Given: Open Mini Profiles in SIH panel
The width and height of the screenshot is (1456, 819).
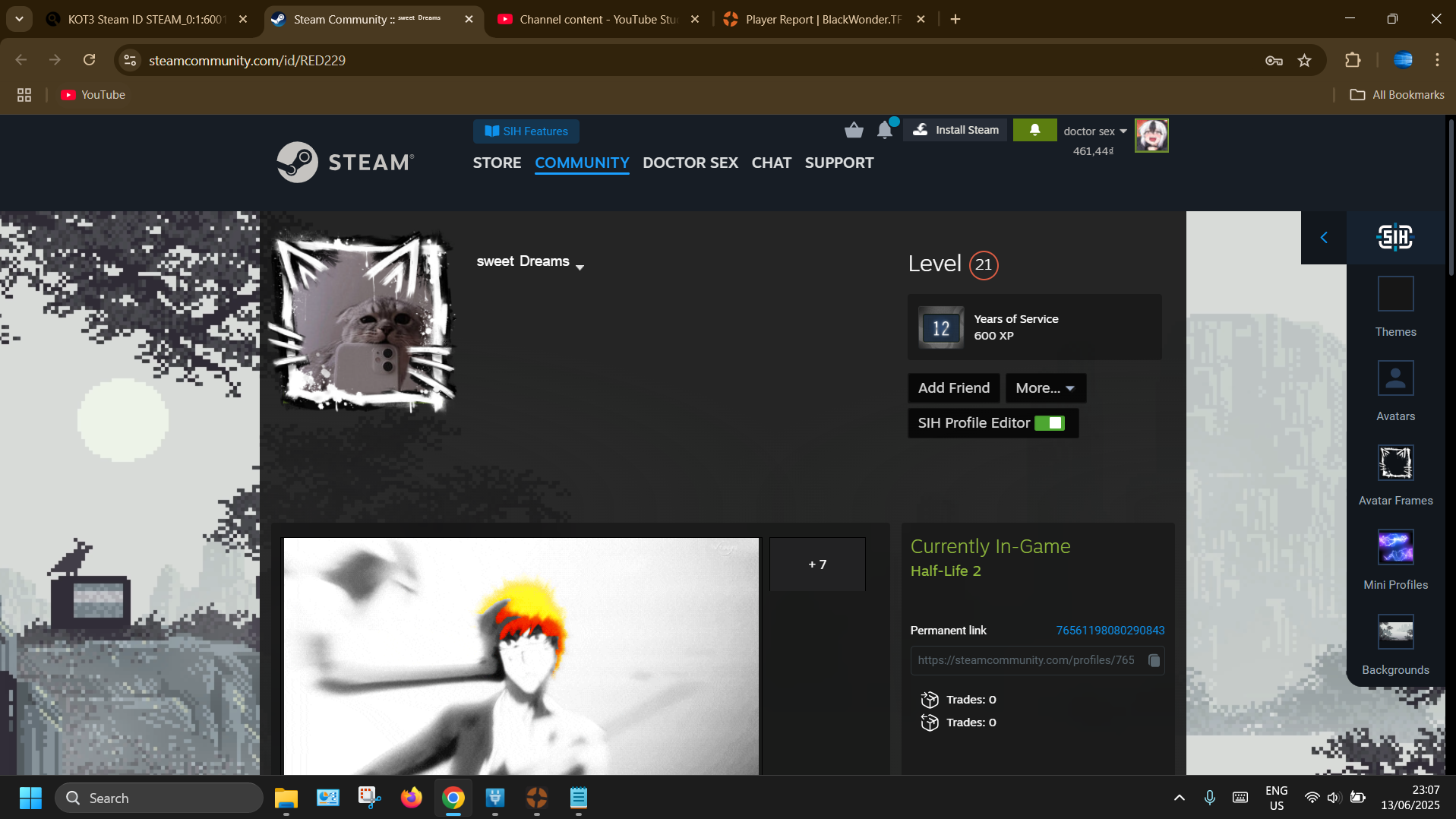Looking at the screenshot, I should pyautogui.click(x=1395, y=560).
